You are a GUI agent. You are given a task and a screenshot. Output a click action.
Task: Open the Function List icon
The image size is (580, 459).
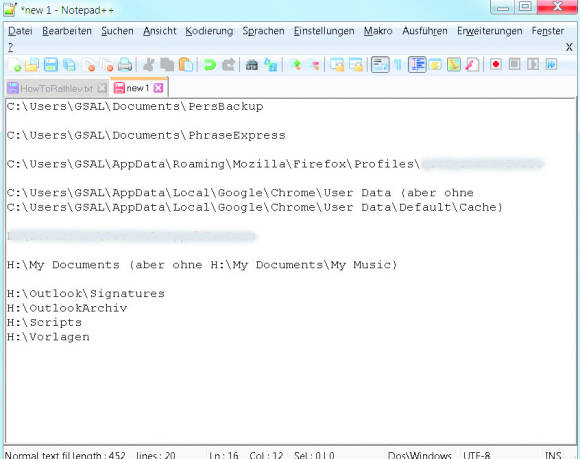pyautogui.click(x=472, y=65)
